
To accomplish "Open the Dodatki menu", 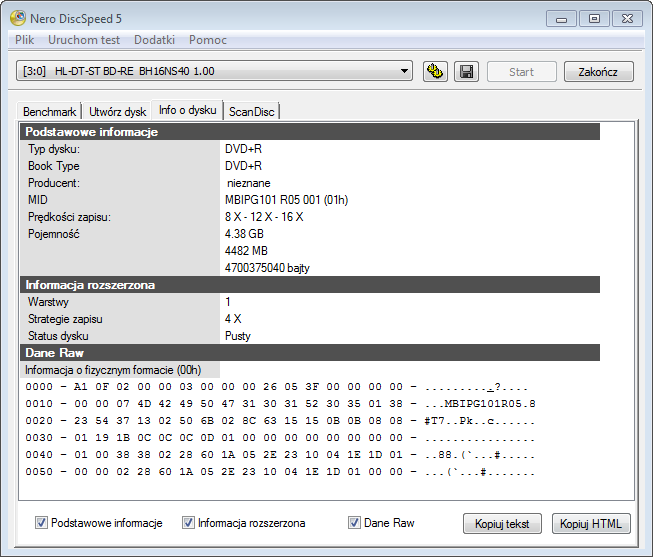I will pyautogui.click(x=154, y=40).
